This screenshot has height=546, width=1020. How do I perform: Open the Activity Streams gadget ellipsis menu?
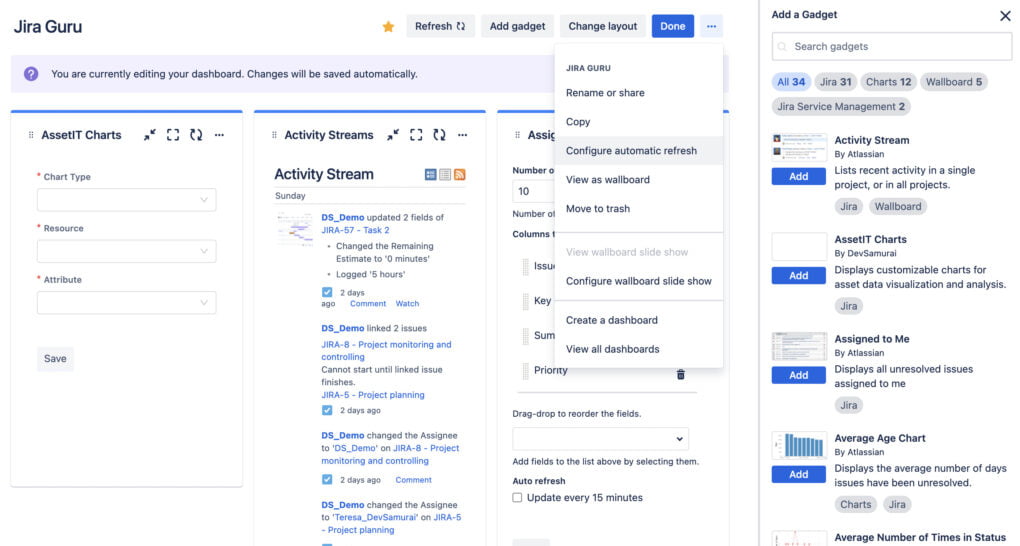463,135
